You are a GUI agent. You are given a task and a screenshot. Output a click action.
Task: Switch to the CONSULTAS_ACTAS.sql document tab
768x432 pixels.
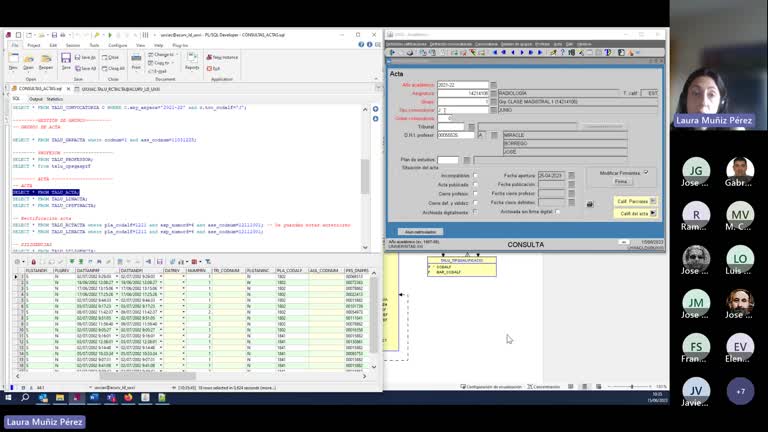(x=40, y=89)
